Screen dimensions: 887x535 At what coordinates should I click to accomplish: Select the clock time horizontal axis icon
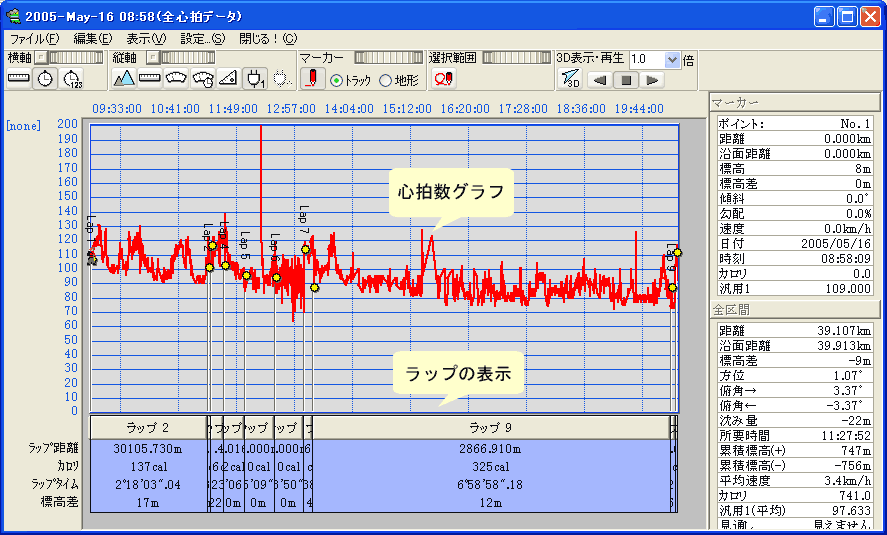click(45, 79)
